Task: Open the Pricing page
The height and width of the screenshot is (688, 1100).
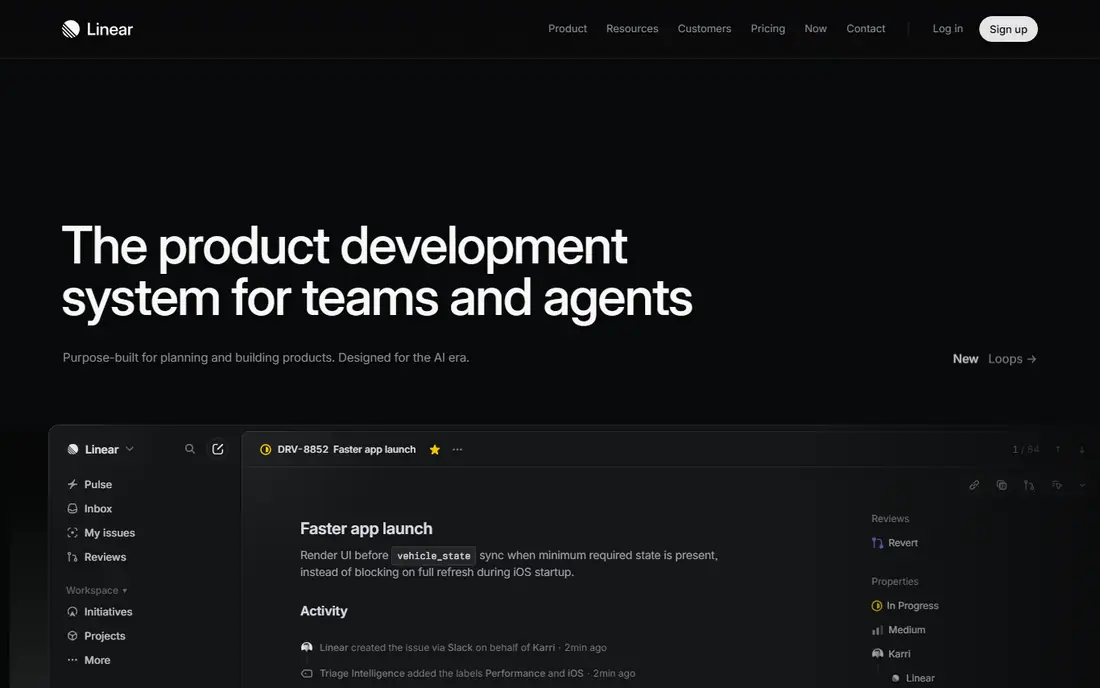Action: (x=767, y=29)
